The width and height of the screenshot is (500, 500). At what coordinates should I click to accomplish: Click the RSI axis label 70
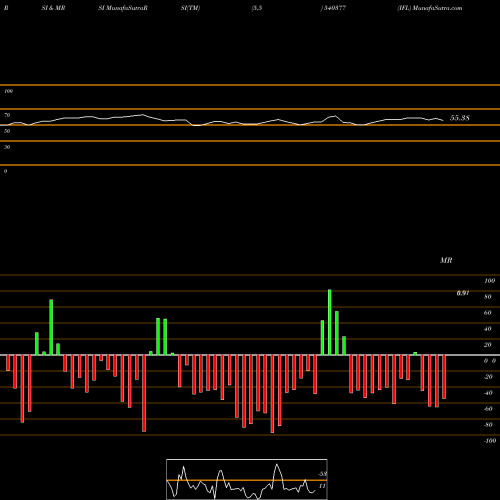pyautogui.click(x=7, y=115)
